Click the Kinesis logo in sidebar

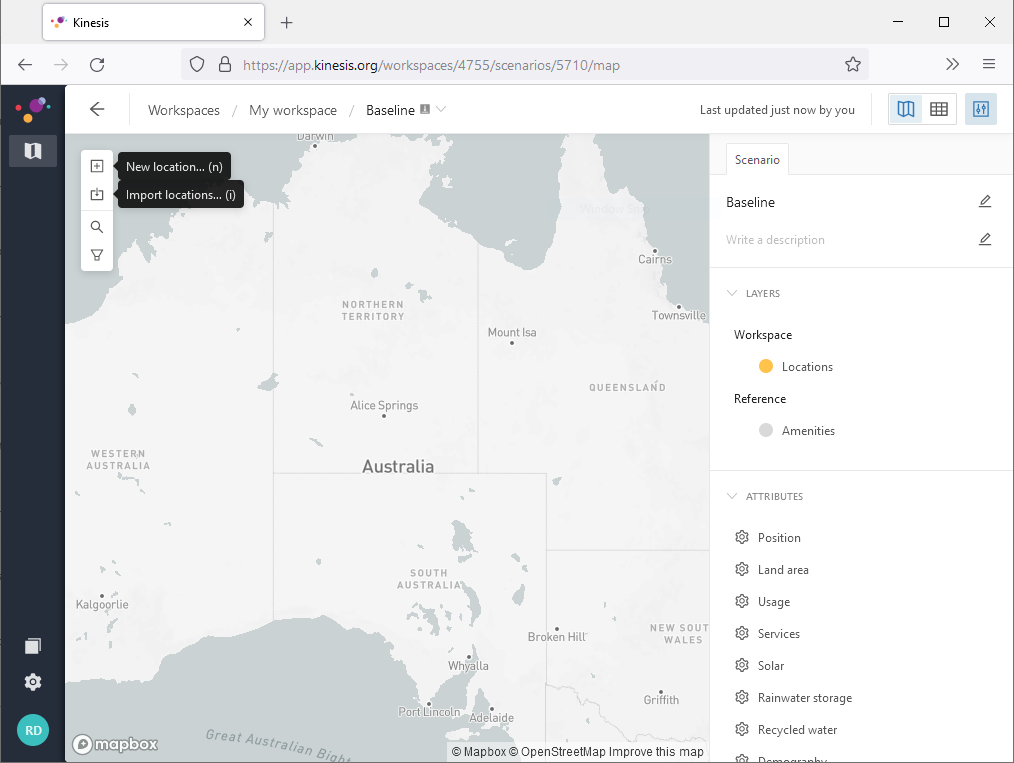32,109
